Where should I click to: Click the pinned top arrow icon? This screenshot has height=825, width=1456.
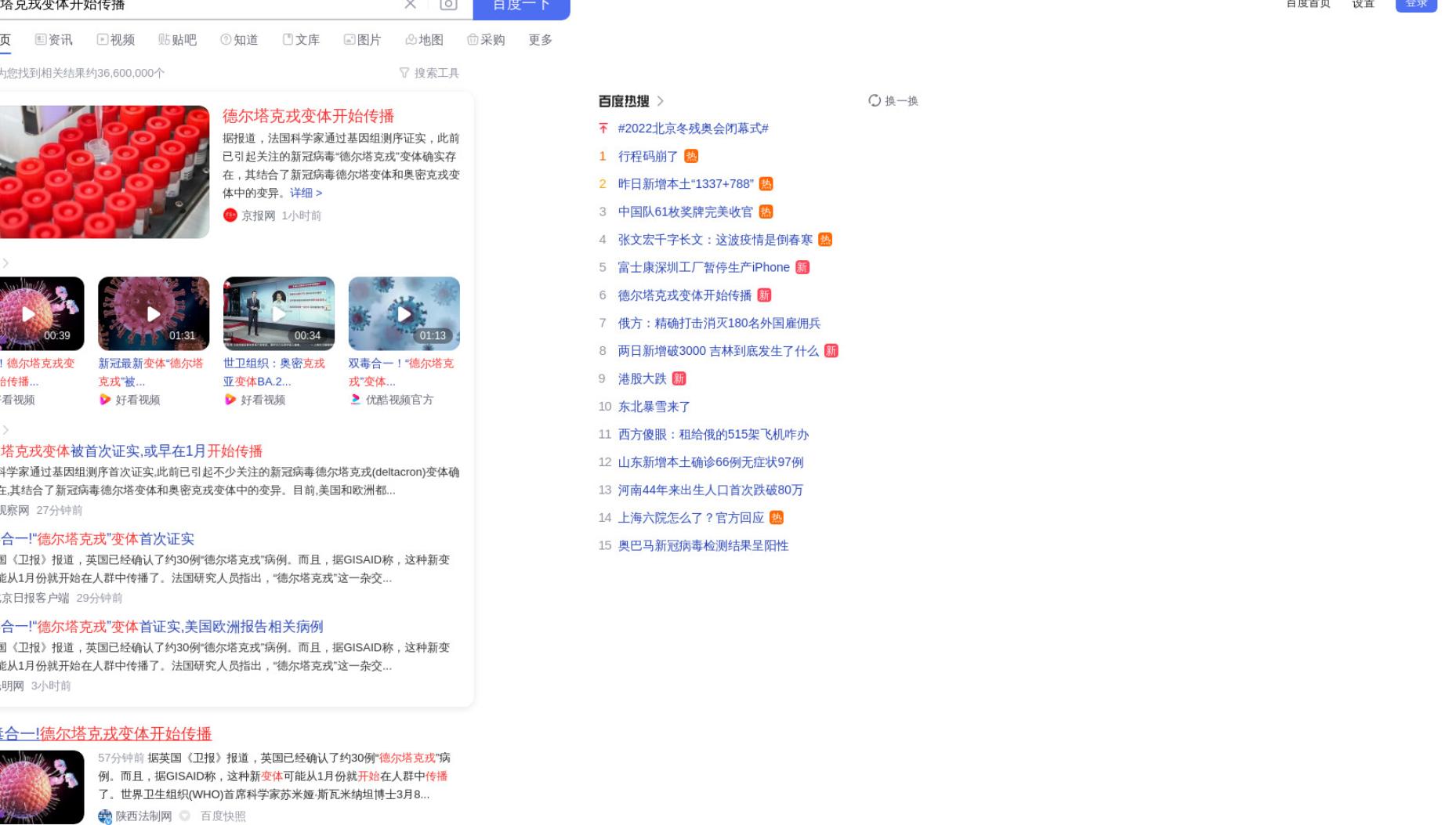[x=603, y=128]
